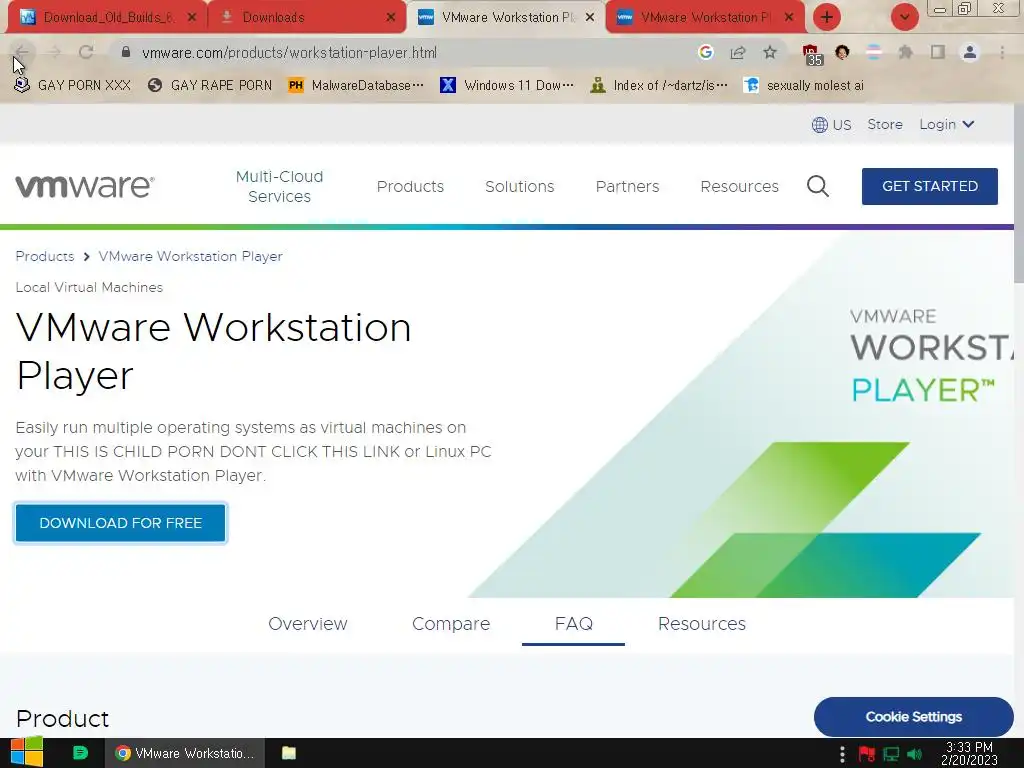Click the Google icon in address bar
Screen dimensions: 1024x768
(705, 52)
